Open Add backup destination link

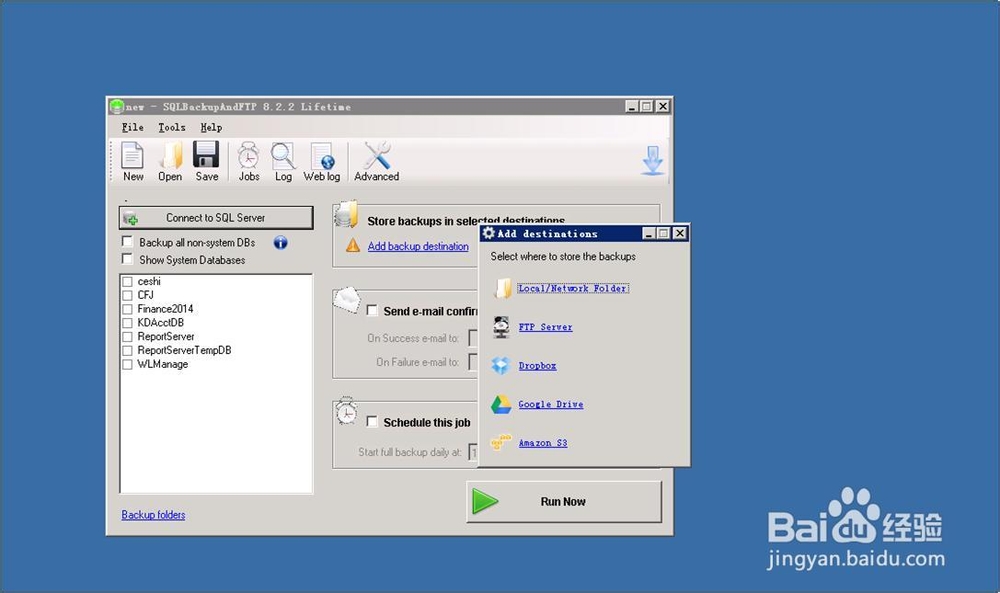click(418, 246)
